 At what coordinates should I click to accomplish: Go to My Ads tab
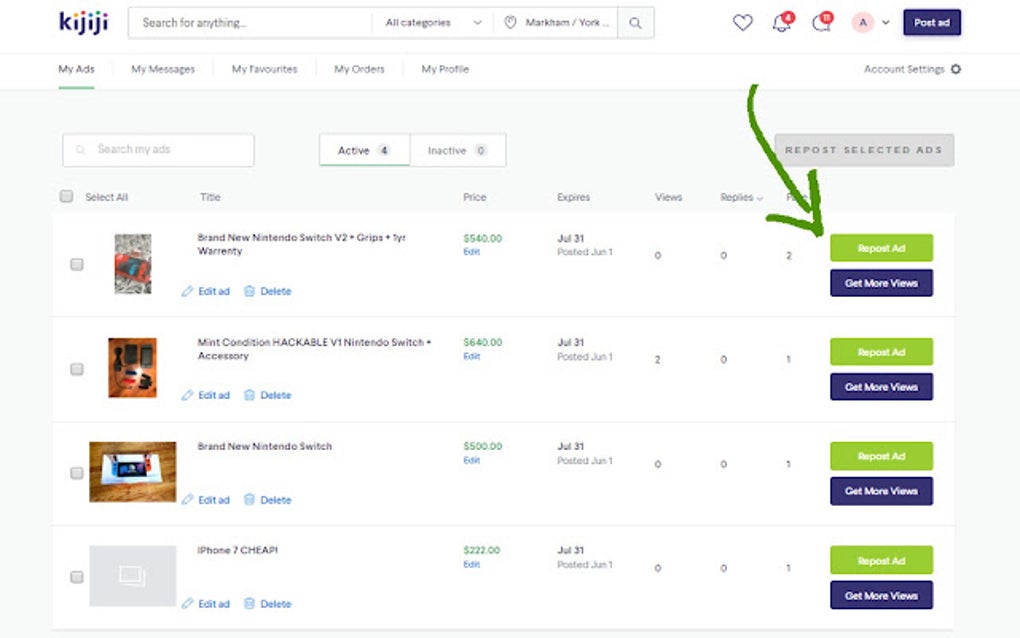(76, 69)
